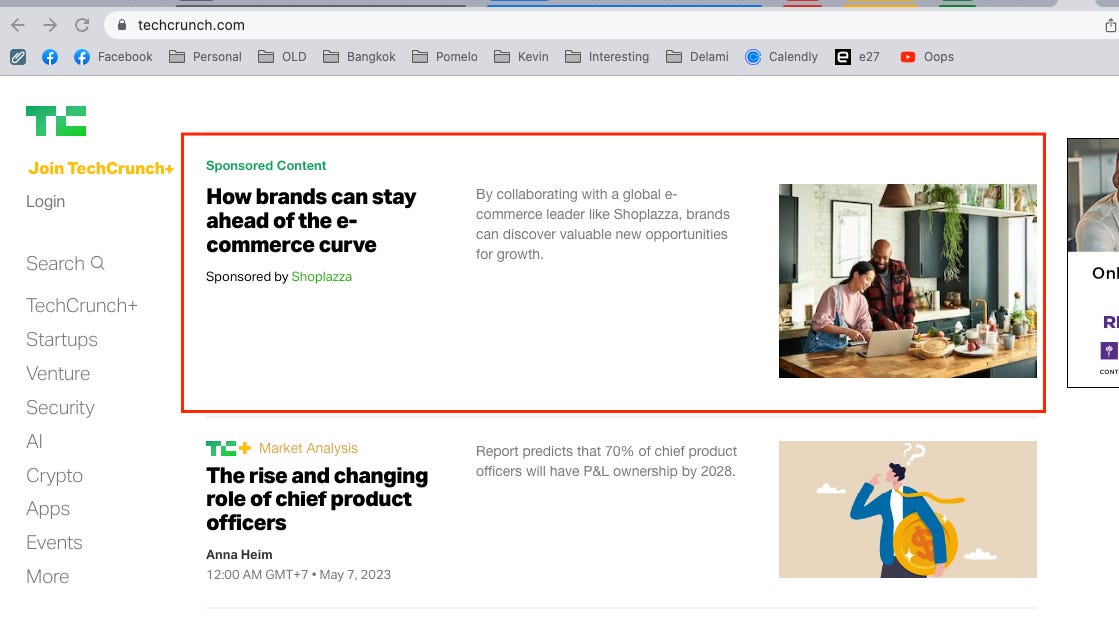Reload the page with refresh icon
Image resolution: width=1119 pixels, height=619 pixels.
point(82,25)
